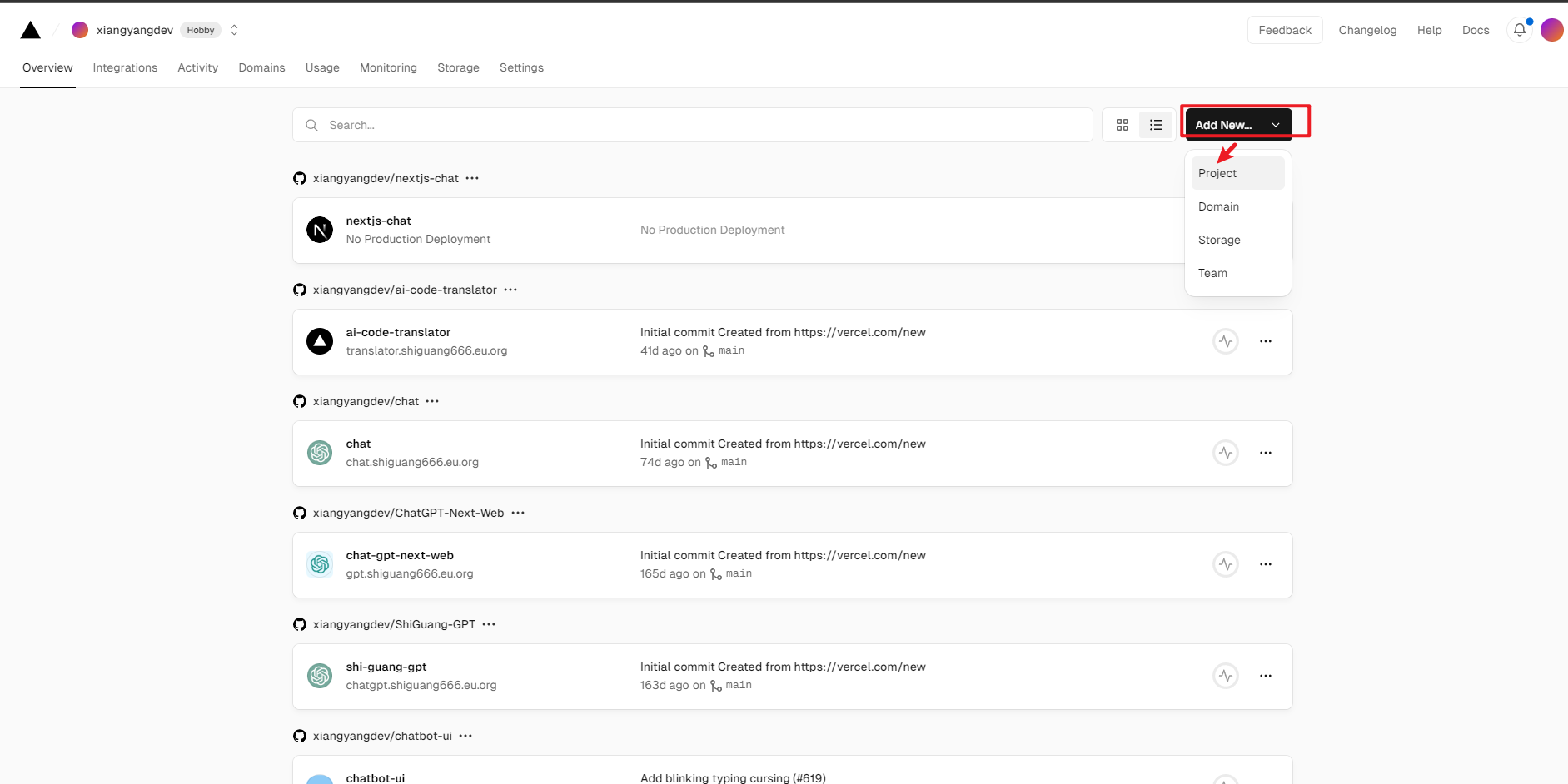Switch to the Overview tab
This screenshot has height=784, width=1568.
pyautogui.click(x=47, y=67)
